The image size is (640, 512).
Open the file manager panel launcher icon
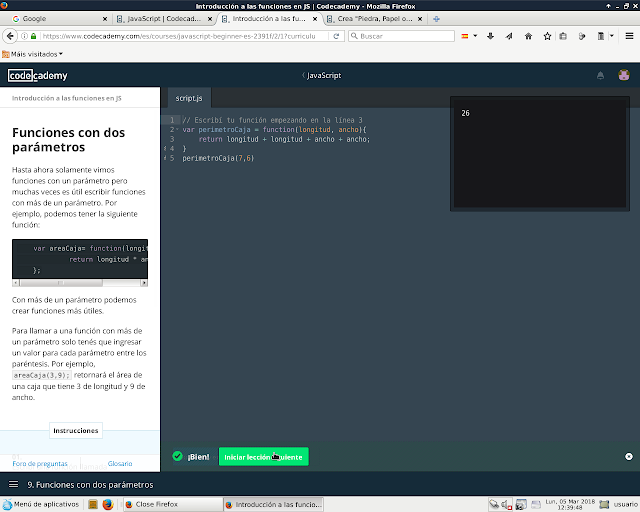coord(93,504)
